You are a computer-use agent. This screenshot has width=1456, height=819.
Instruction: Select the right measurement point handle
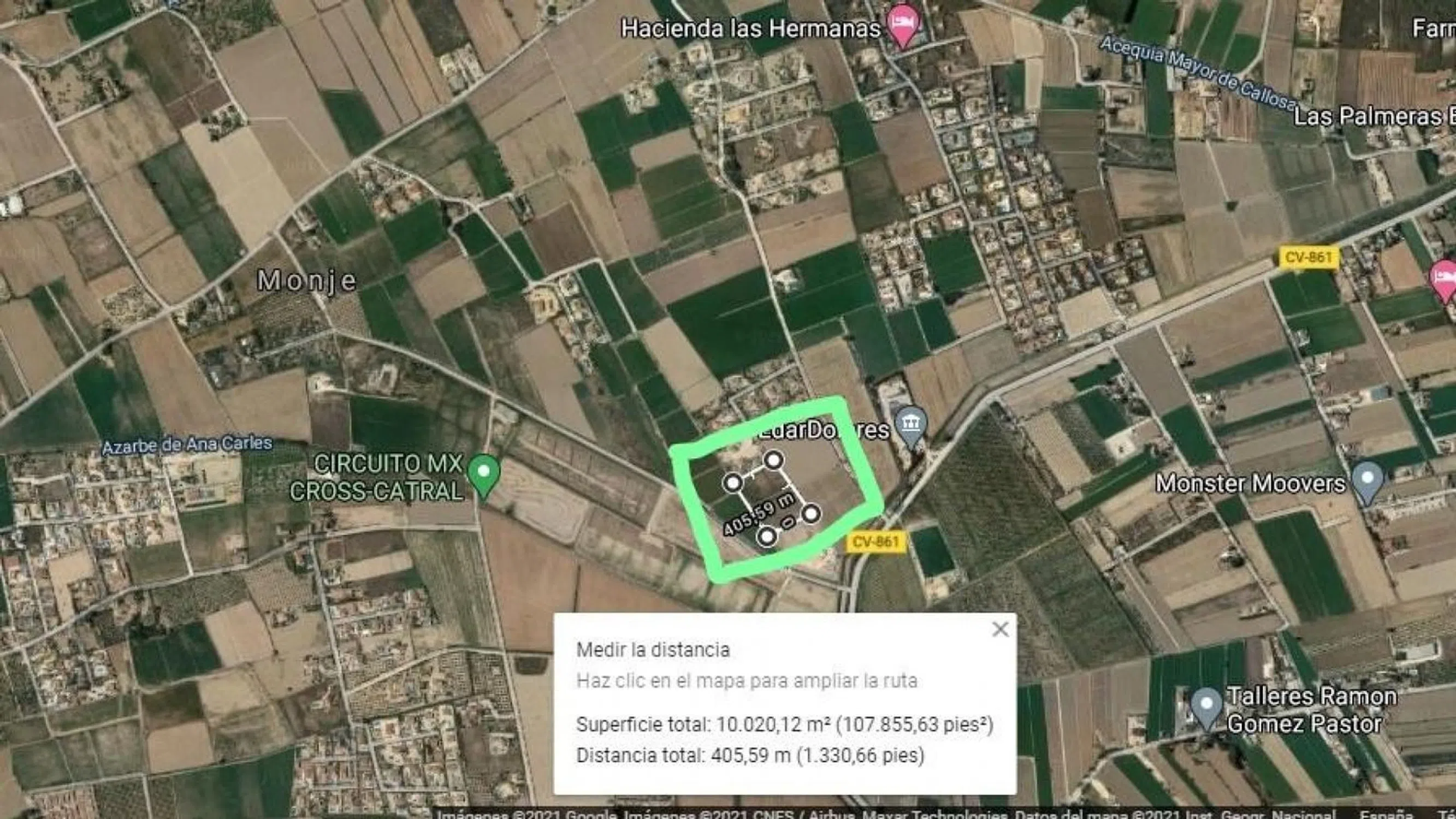coord(812,514)
